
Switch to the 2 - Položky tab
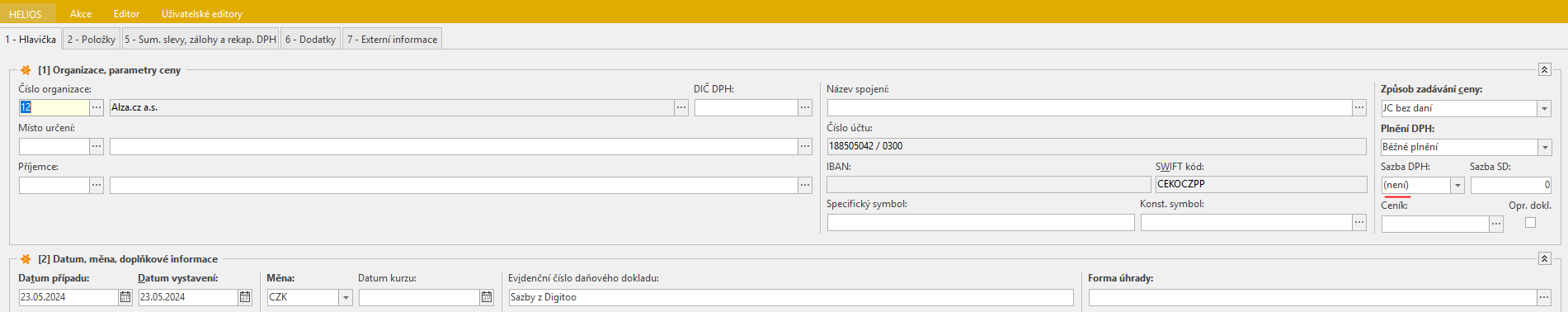point(92,39)
